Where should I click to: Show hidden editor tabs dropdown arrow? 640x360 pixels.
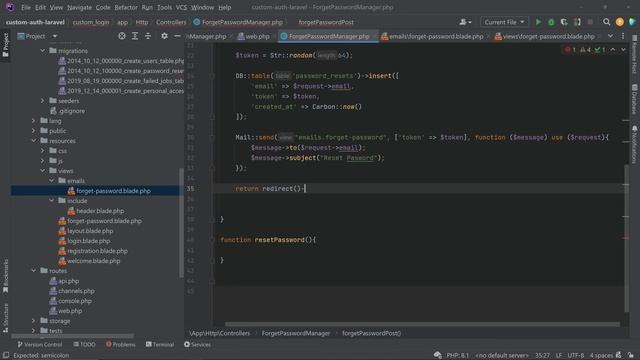click(x=610, y=36)
